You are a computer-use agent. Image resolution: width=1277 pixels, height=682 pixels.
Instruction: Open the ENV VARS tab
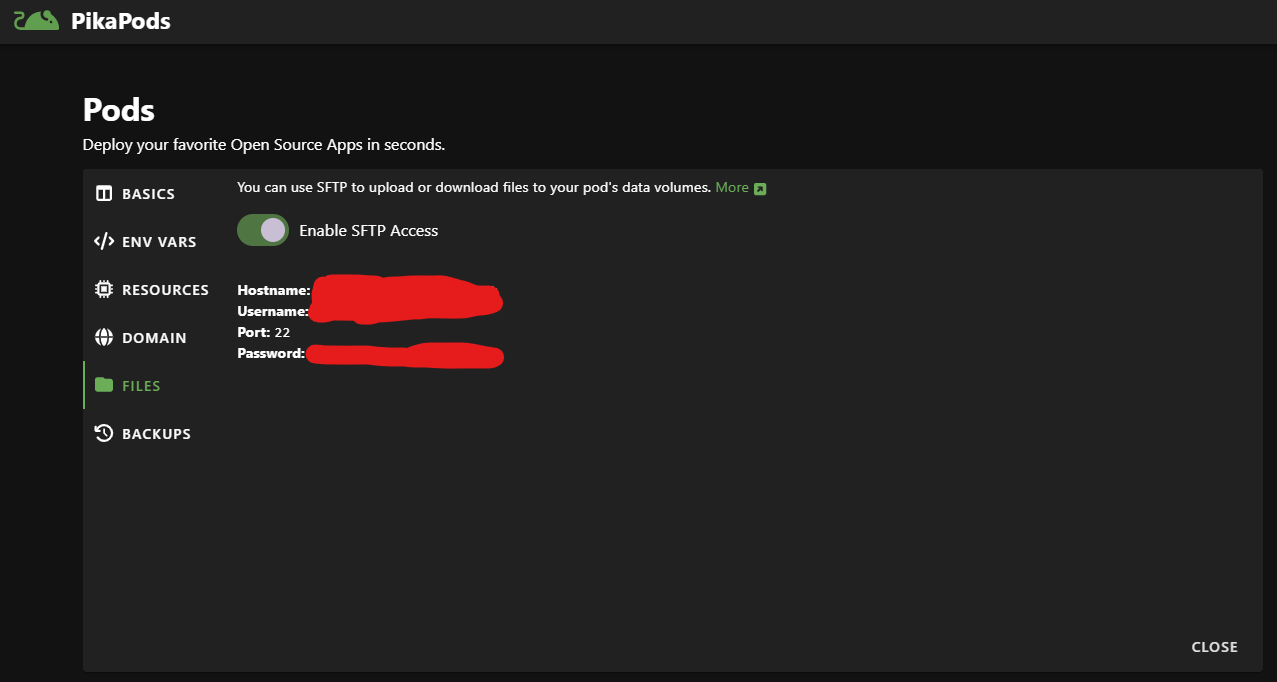(159, 242)
